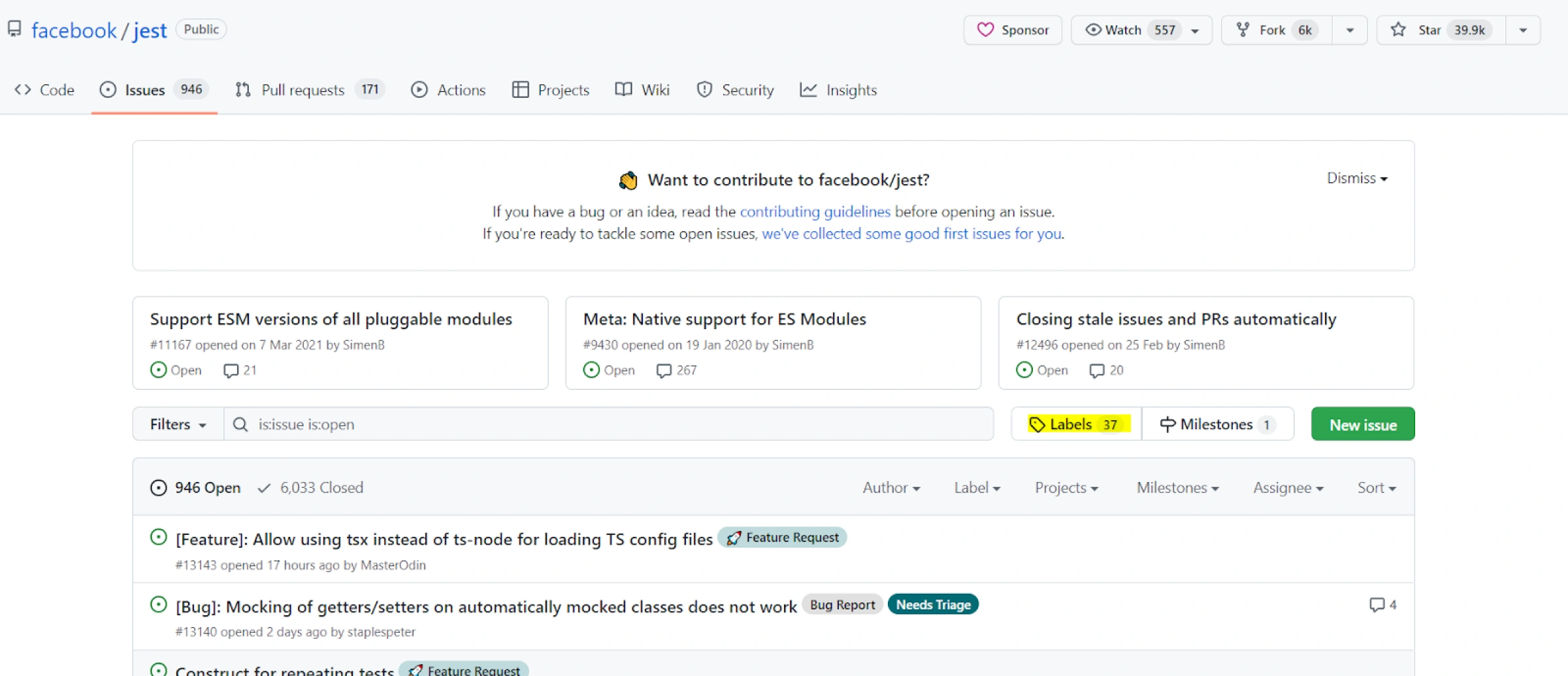Expand the Sort dropdown menu
The image size is (1568, 676).
(1376, 488)
